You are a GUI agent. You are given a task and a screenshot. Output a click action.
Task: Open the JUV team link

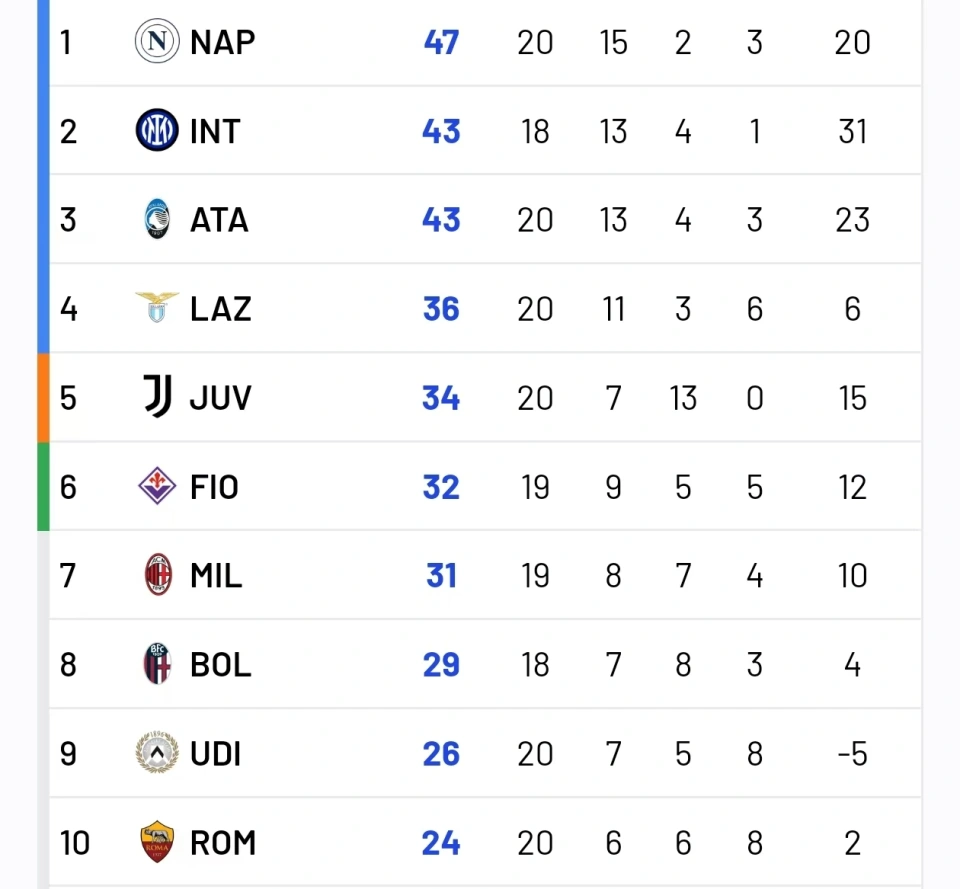tap(220, 398)
